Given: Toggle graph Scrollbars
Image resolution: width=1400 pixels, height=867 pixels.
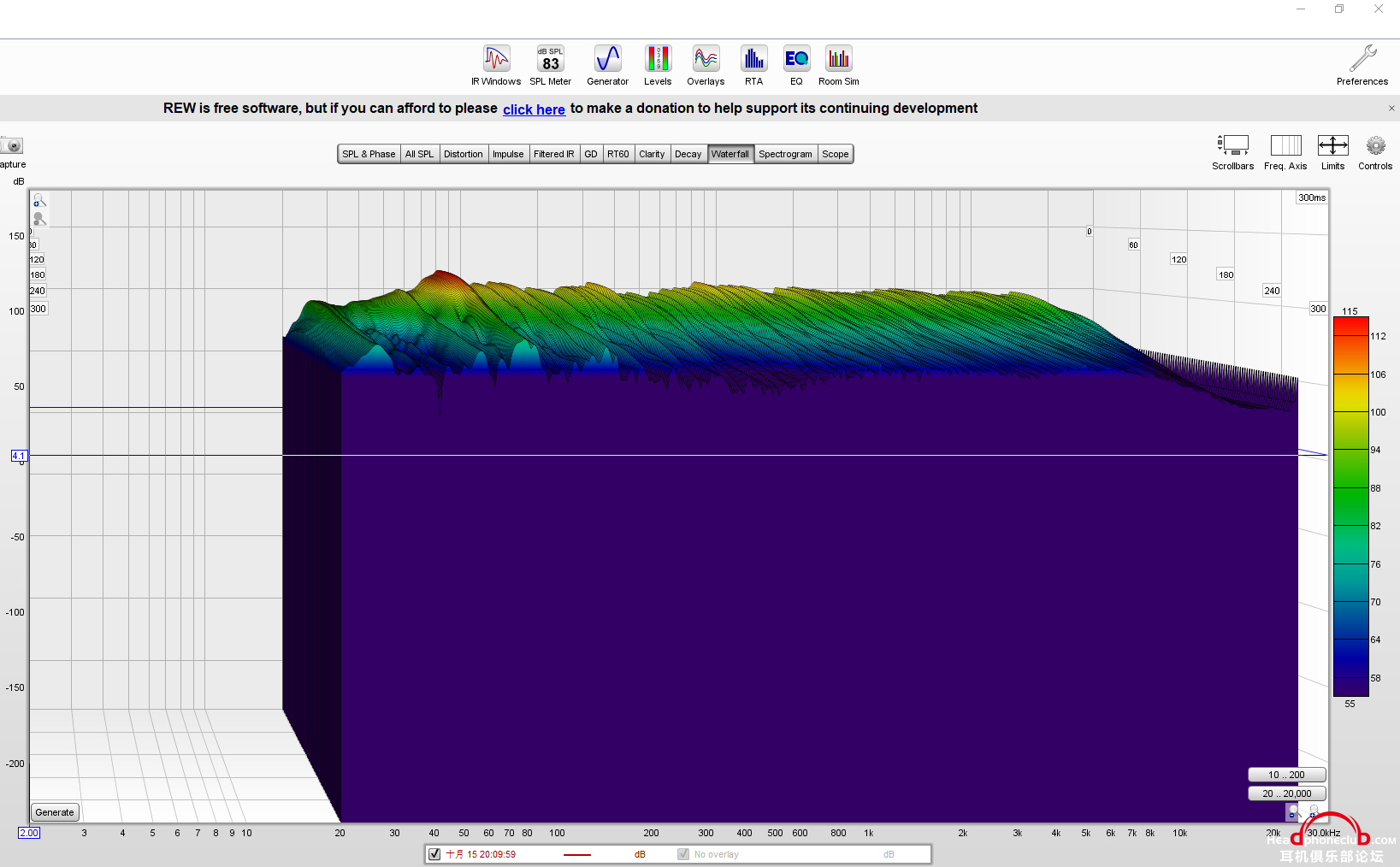Looking at the screenshot, I should (x=1232, y=152).
